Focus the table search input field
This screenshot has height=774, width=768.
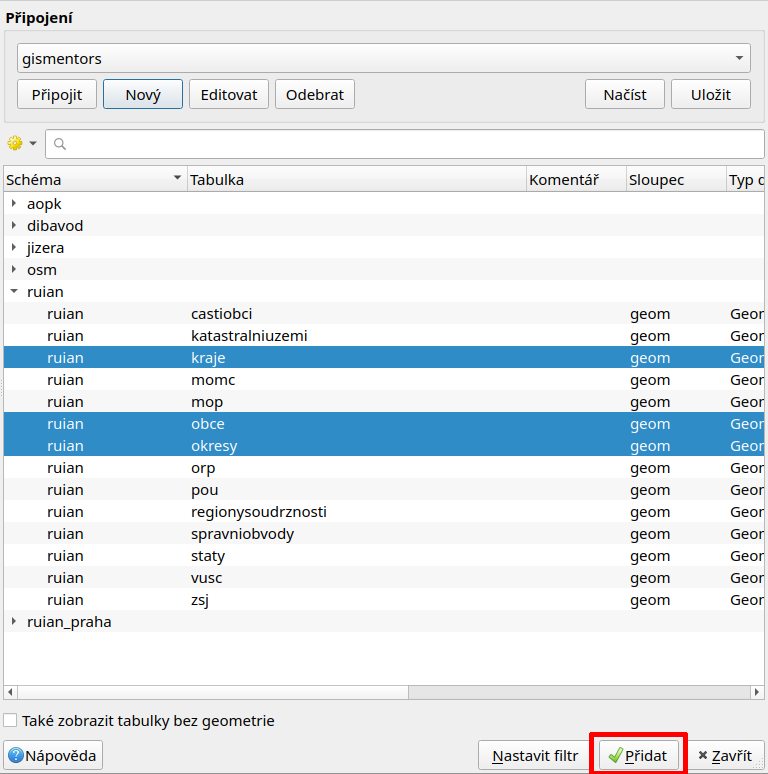pyautogui.click(x=405, y=144)
